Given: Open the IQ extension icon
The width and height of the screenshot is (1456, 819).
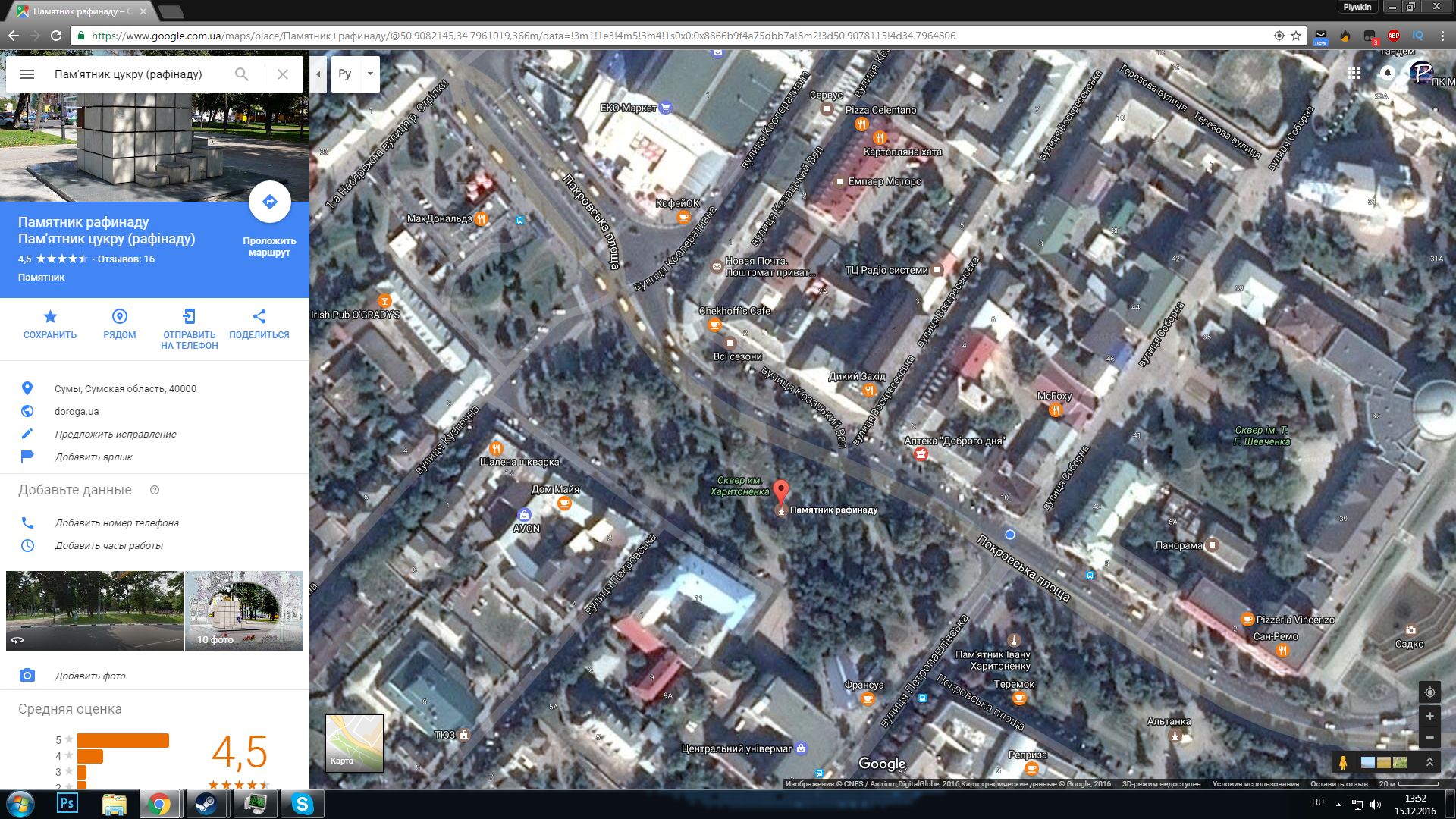Looking at the screenshot, I should 1418,36.
